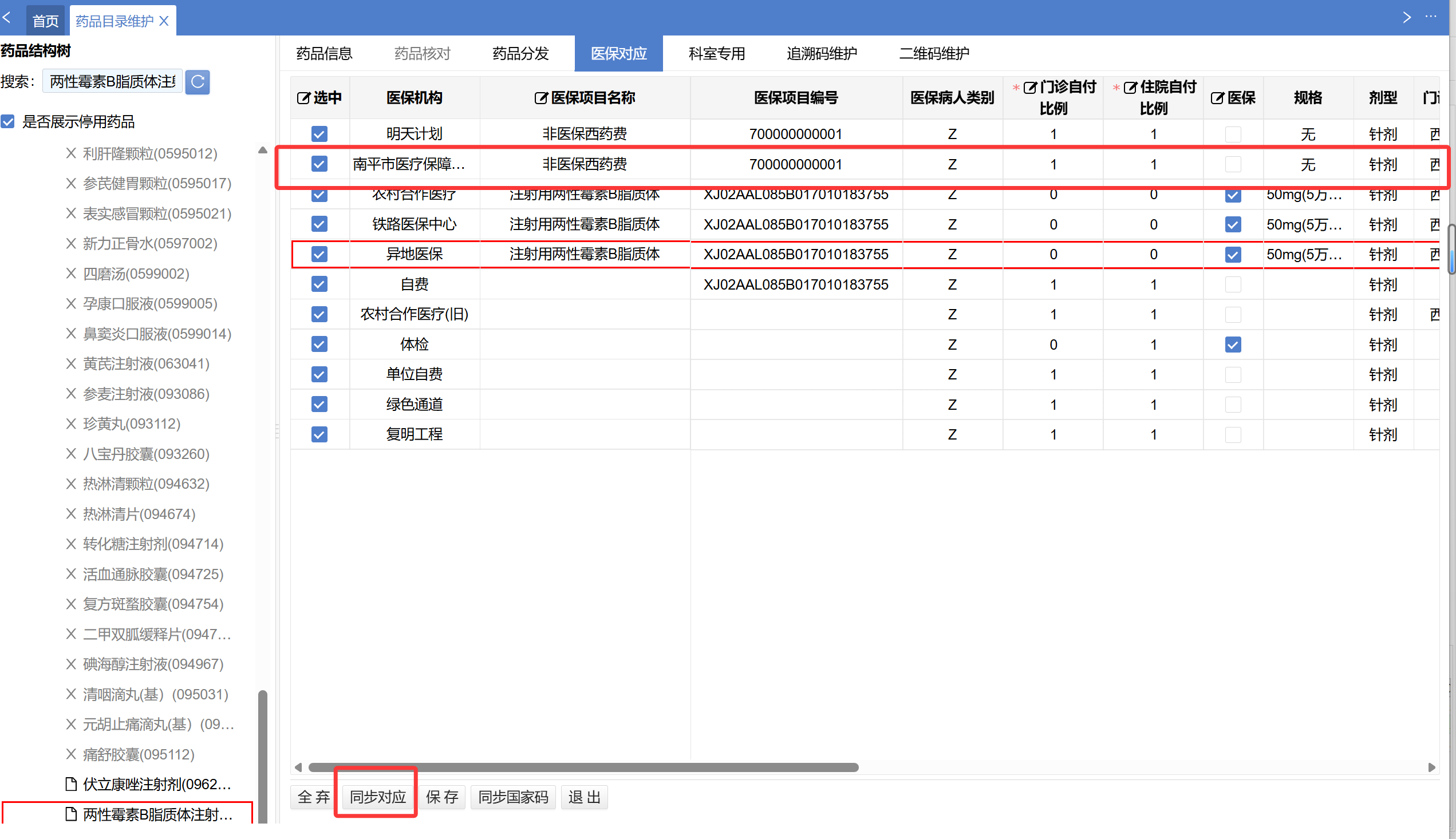
Task: Switch to 药品信息 tab
Action: pyautogui.click(x=324, y=54)
